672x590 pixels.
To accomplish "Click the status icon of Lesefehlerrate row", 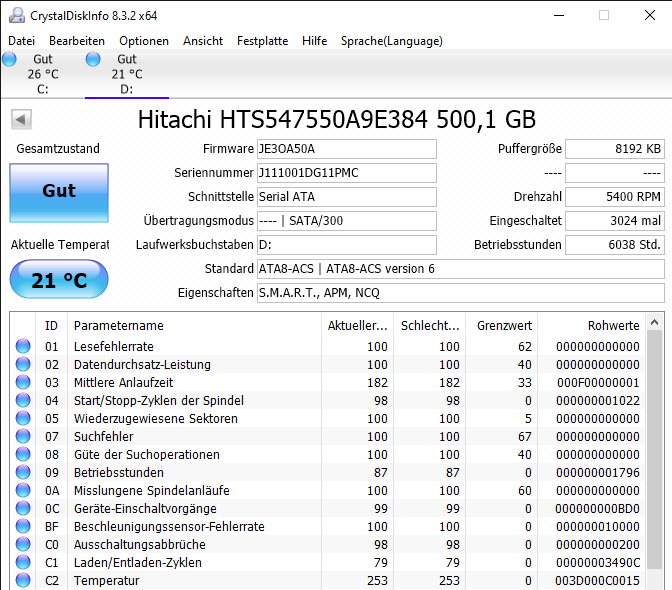I will [23, 346].
